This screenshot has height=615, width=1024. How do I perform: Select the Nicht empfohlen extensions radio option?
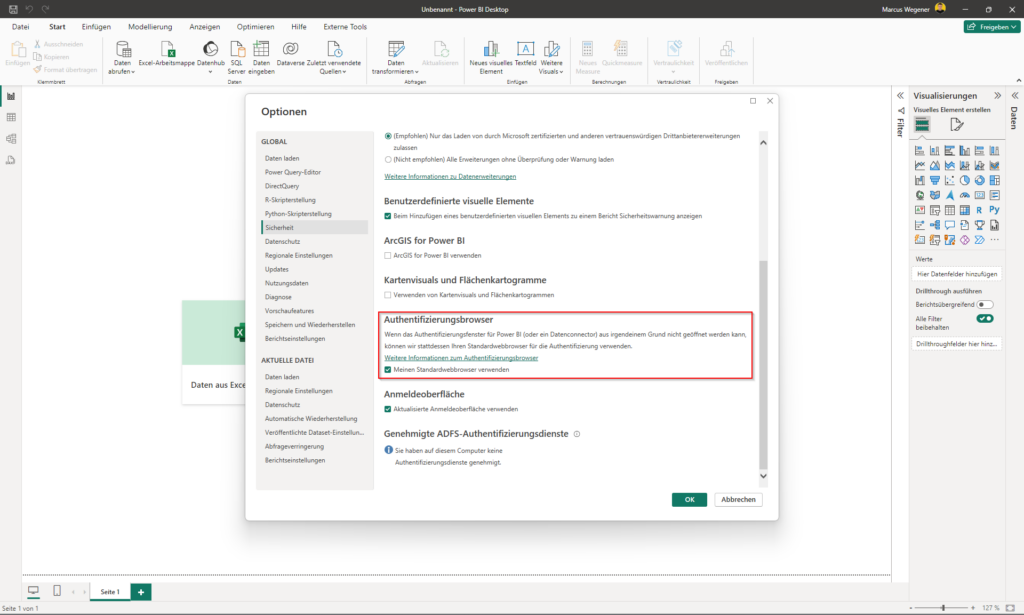pyautogui.click(x=389, y=159)
